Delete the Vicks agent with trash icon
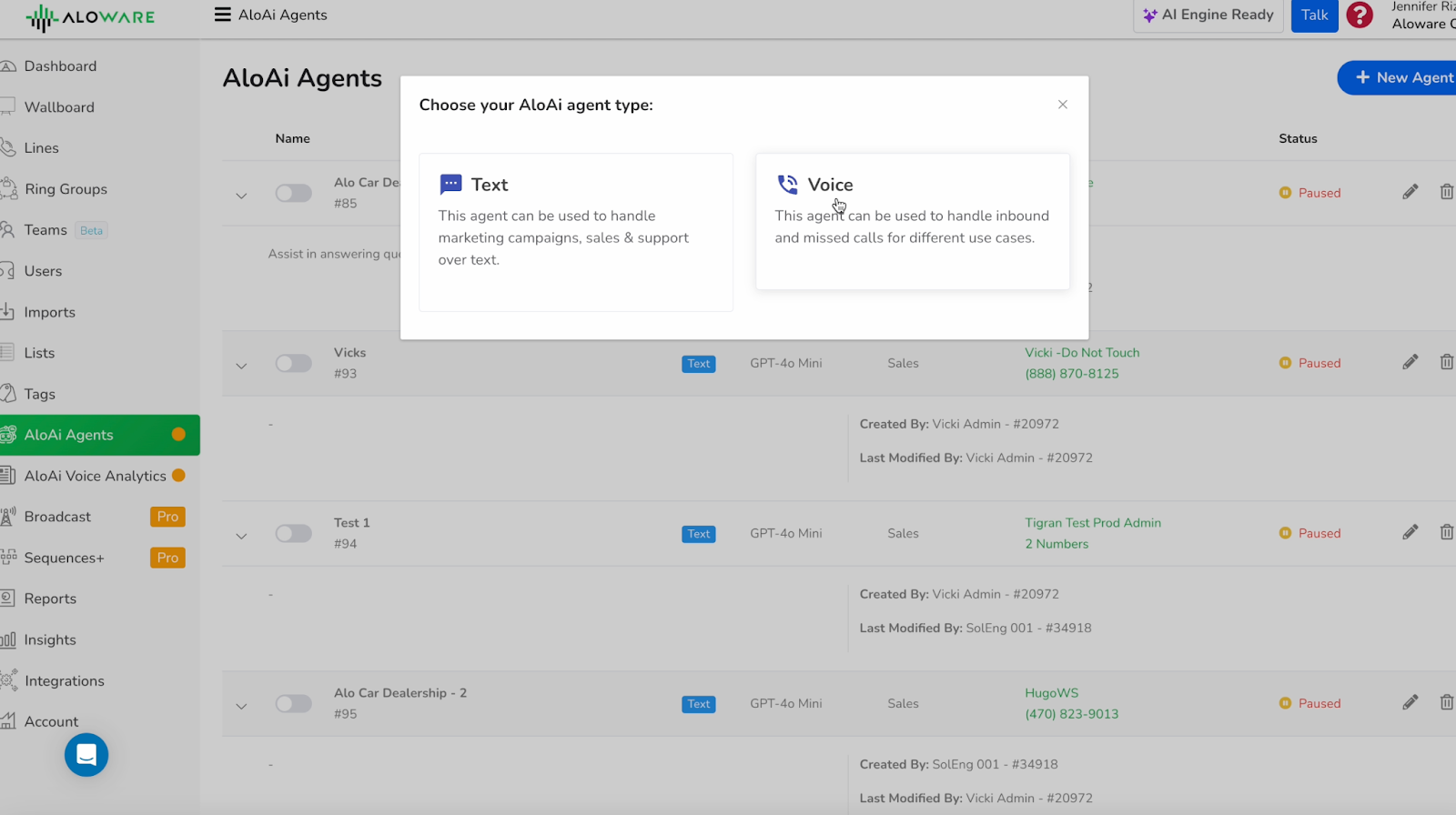The width and height of the screenshot is (1456, 815). click(1446, 362)
